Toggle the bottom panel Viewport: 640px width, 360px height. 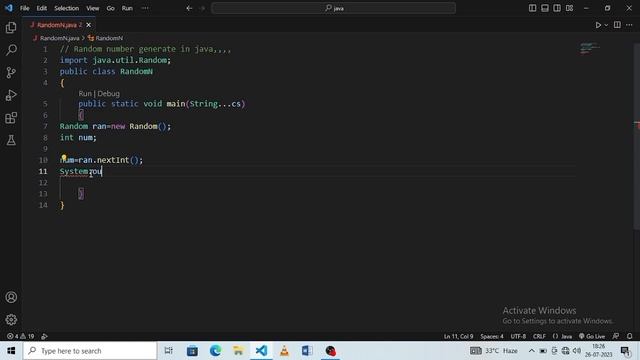[x=544, y=8]
